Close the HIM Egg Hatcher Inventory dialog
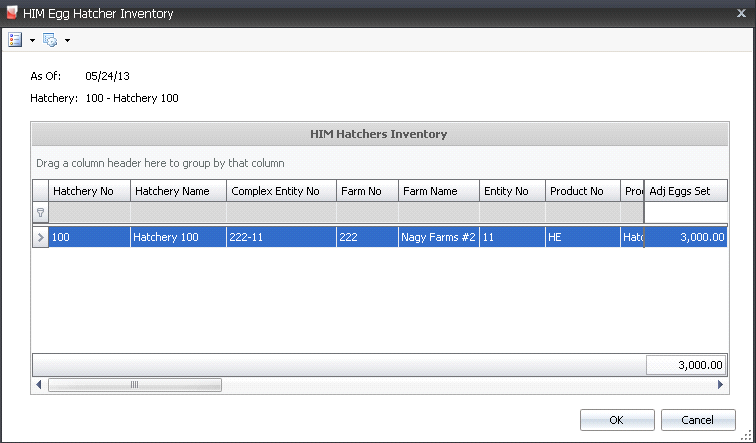Image resolution: width=756 pixels, height=443 pixels. click(741, 14)
